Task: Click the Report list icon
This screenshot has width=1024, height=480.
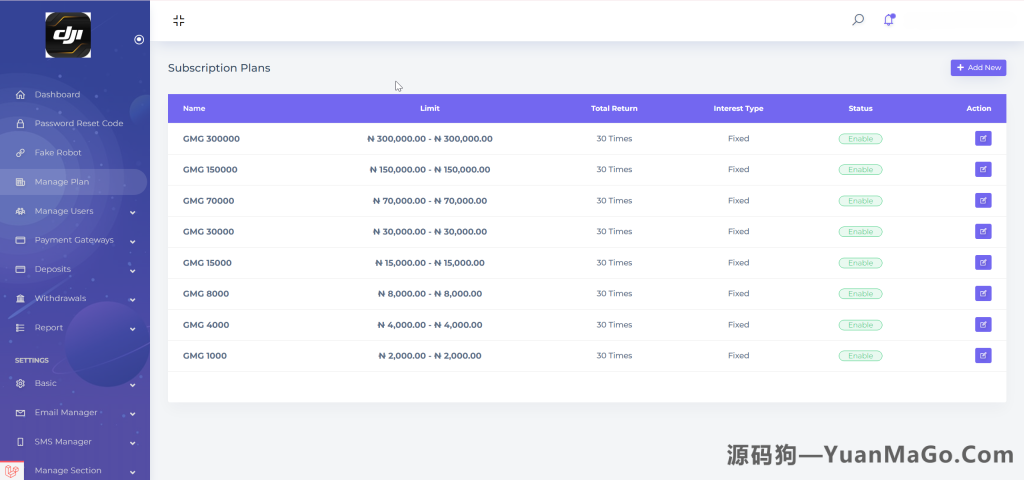Action: click(x=20, y=328)
